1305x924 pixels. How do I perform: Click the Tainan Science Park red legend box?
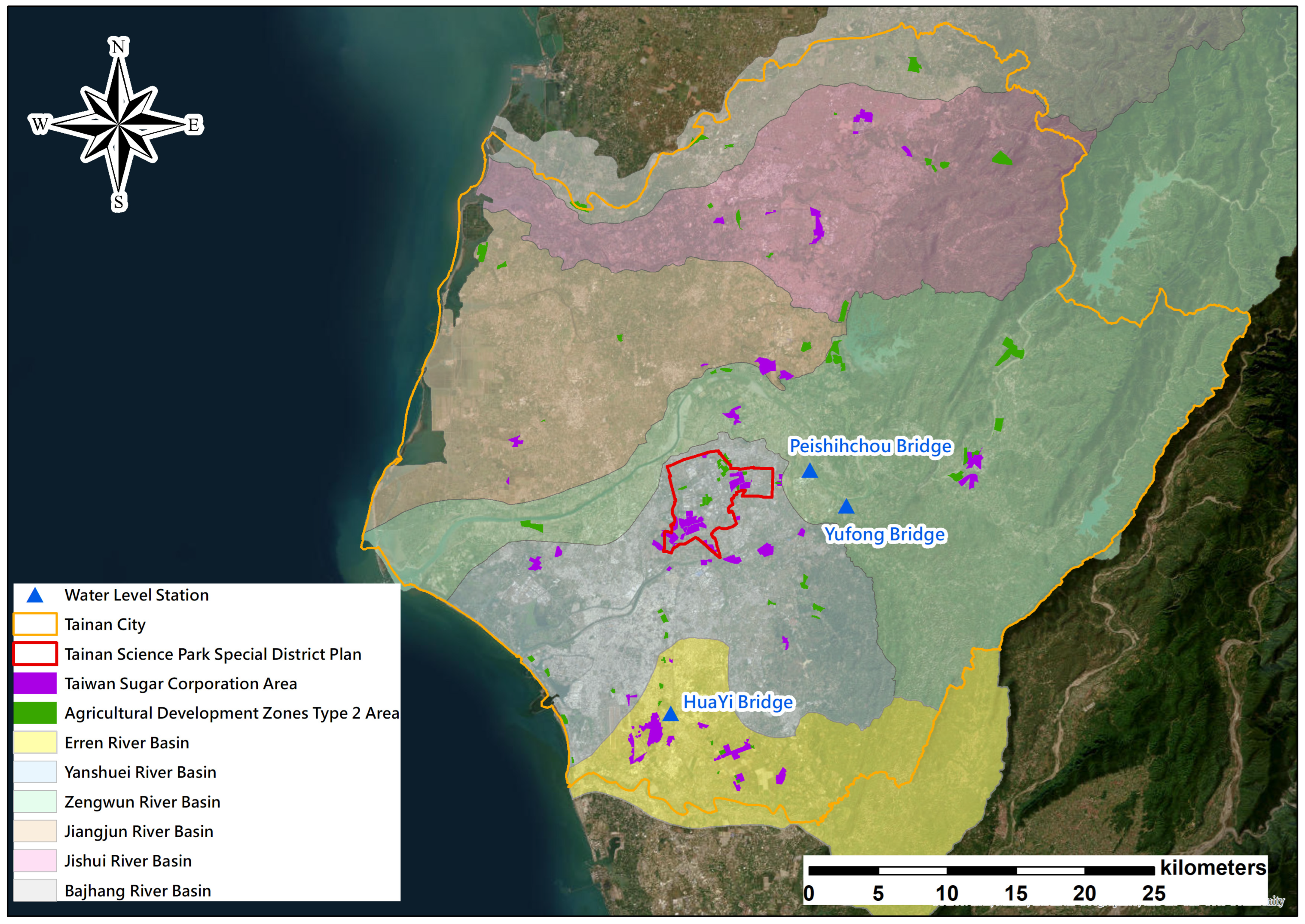pos(35,654)
